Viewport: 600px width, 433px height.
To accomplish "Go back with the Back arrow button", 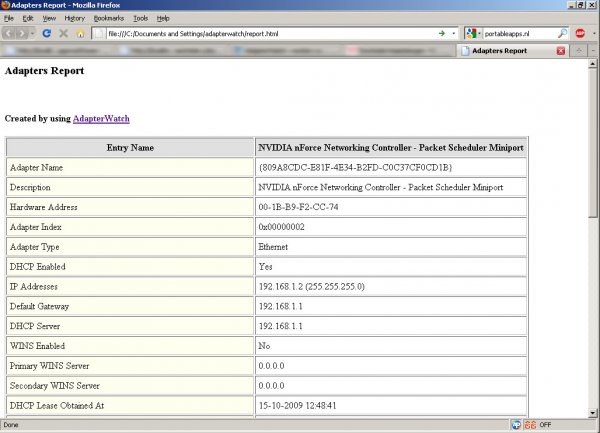I will tap(9, 34).
